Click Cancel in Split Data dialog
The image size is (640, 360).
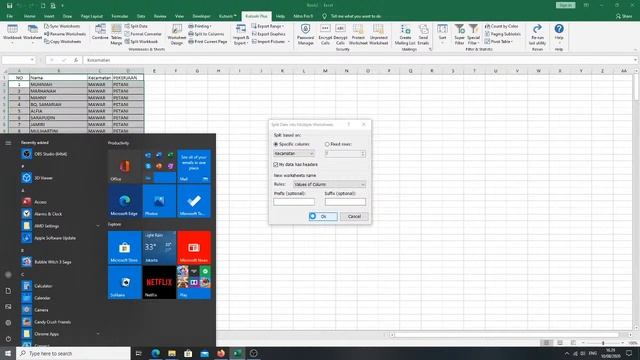(354, 216)
